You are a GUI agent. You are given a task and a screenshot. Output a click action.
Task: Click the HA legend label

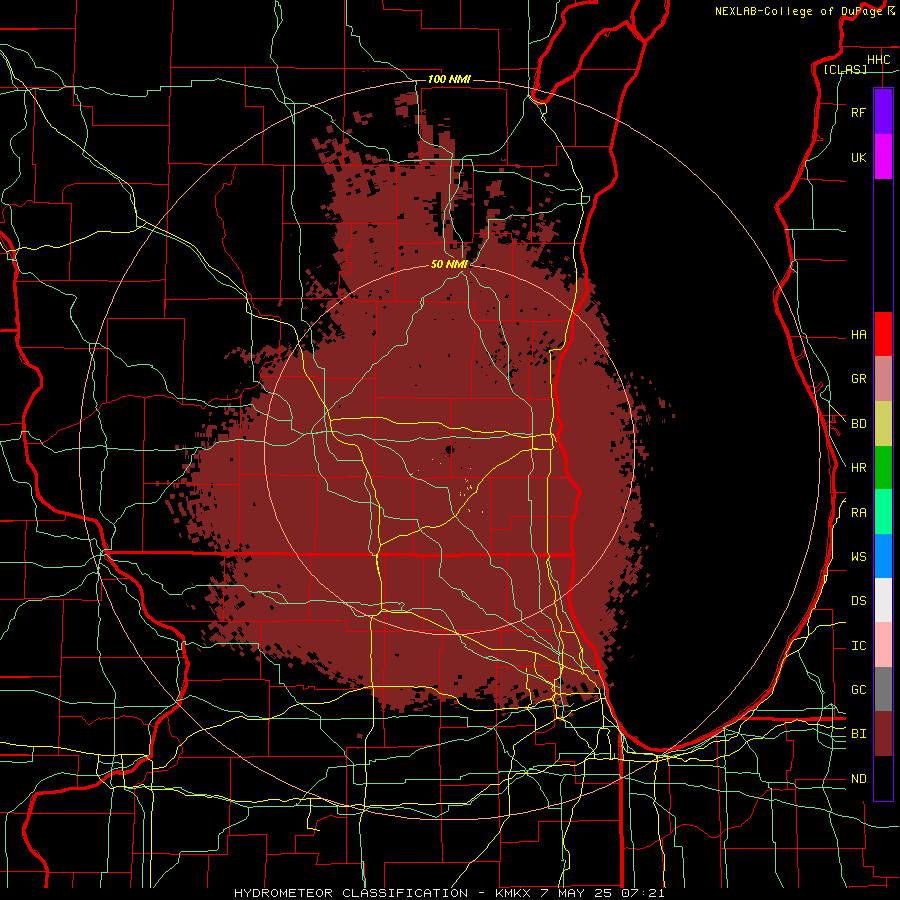tap(858, 334)
